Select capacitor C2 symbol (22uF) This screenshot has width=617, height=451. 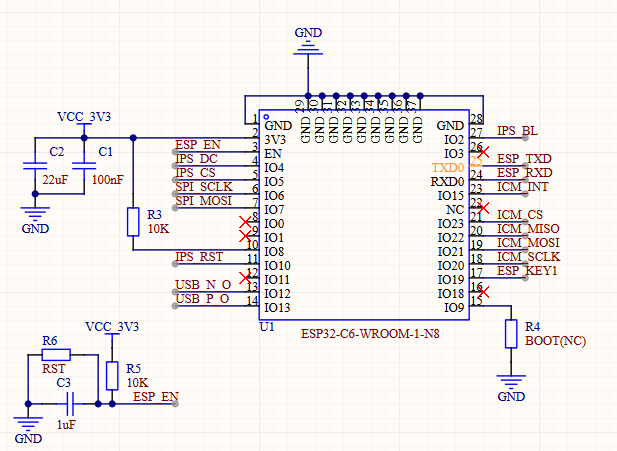[35, 166]
